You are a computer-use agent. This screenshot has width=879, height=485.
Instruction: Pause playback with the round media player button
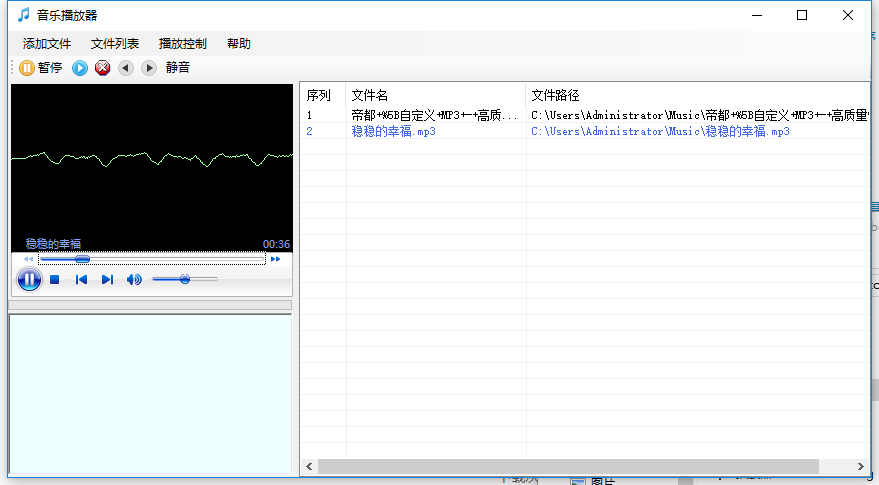(x=29, y=279)
